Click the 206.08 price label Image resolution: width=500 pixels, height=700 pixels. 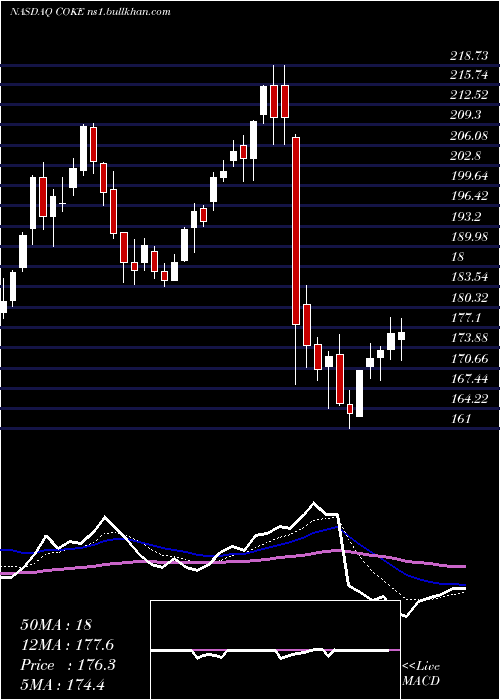[469, 136]
